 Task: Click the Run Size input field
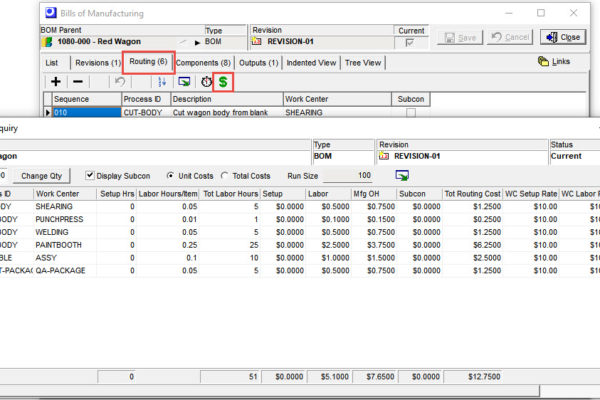(348, 176)
